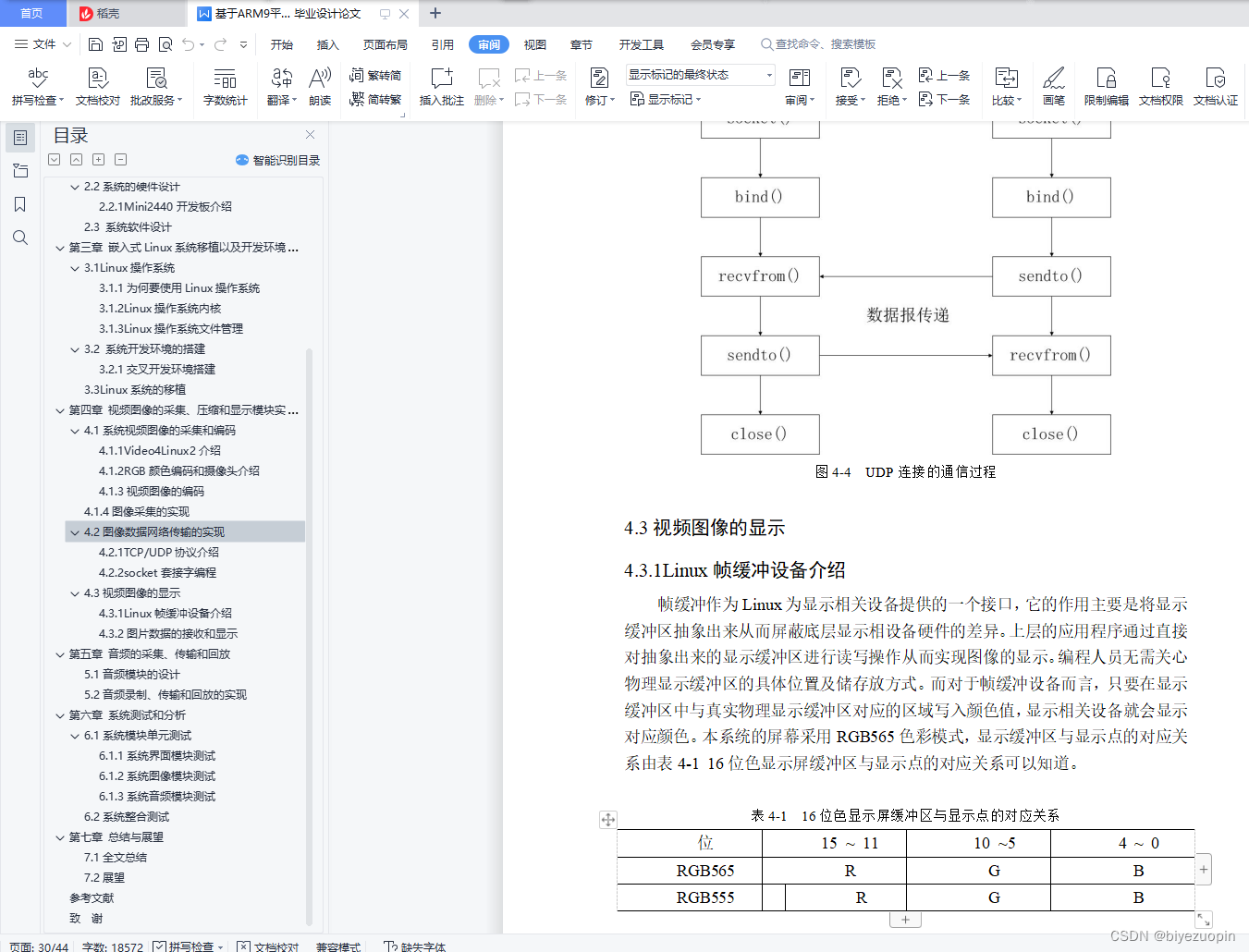Image resolution: width=1249 pixels, height=952 pixels.
Task: Click the Save icon in quick access toolbar
Action: 95,44
